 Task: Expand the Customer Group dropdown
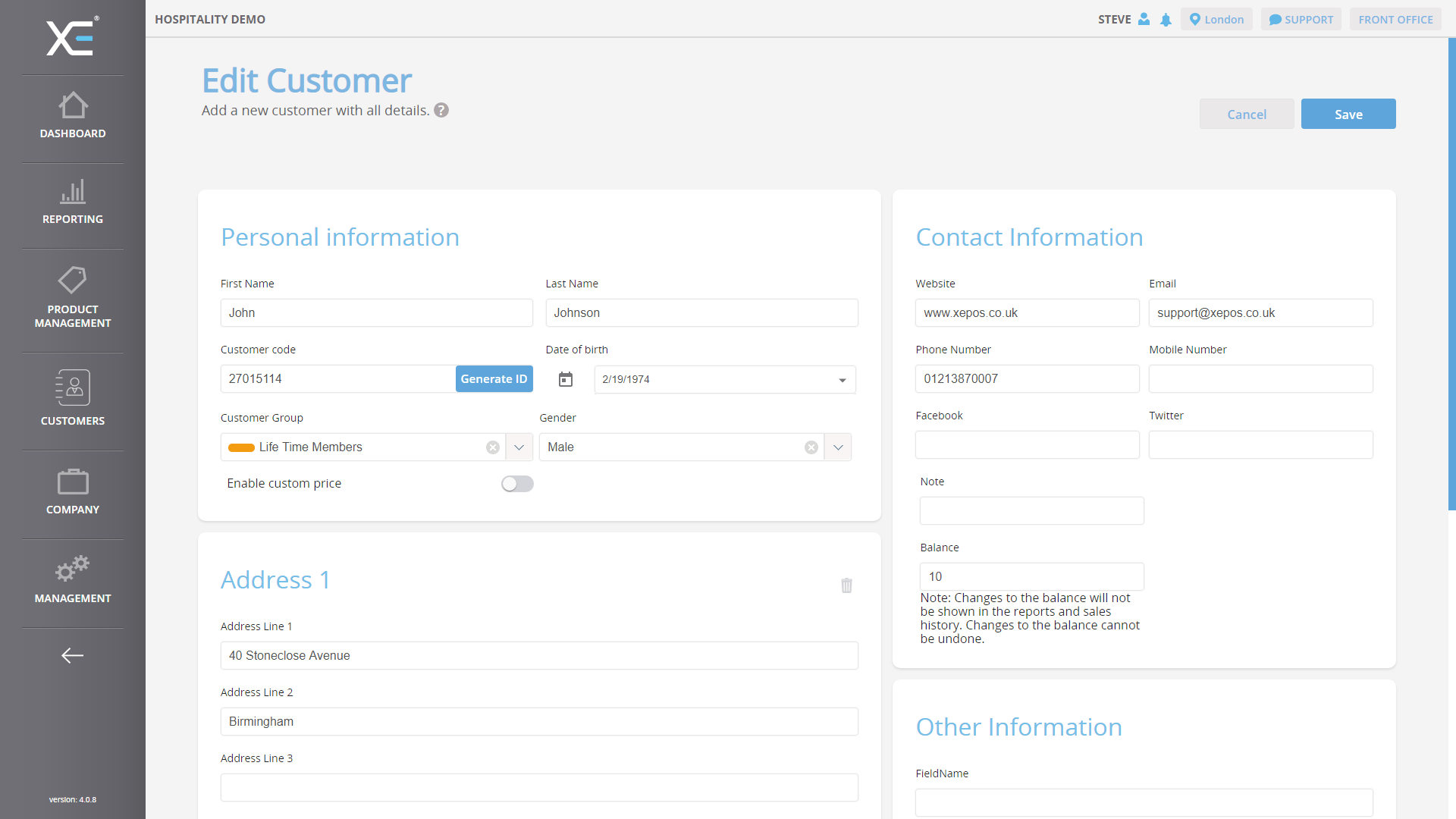(x=519, y=447)
